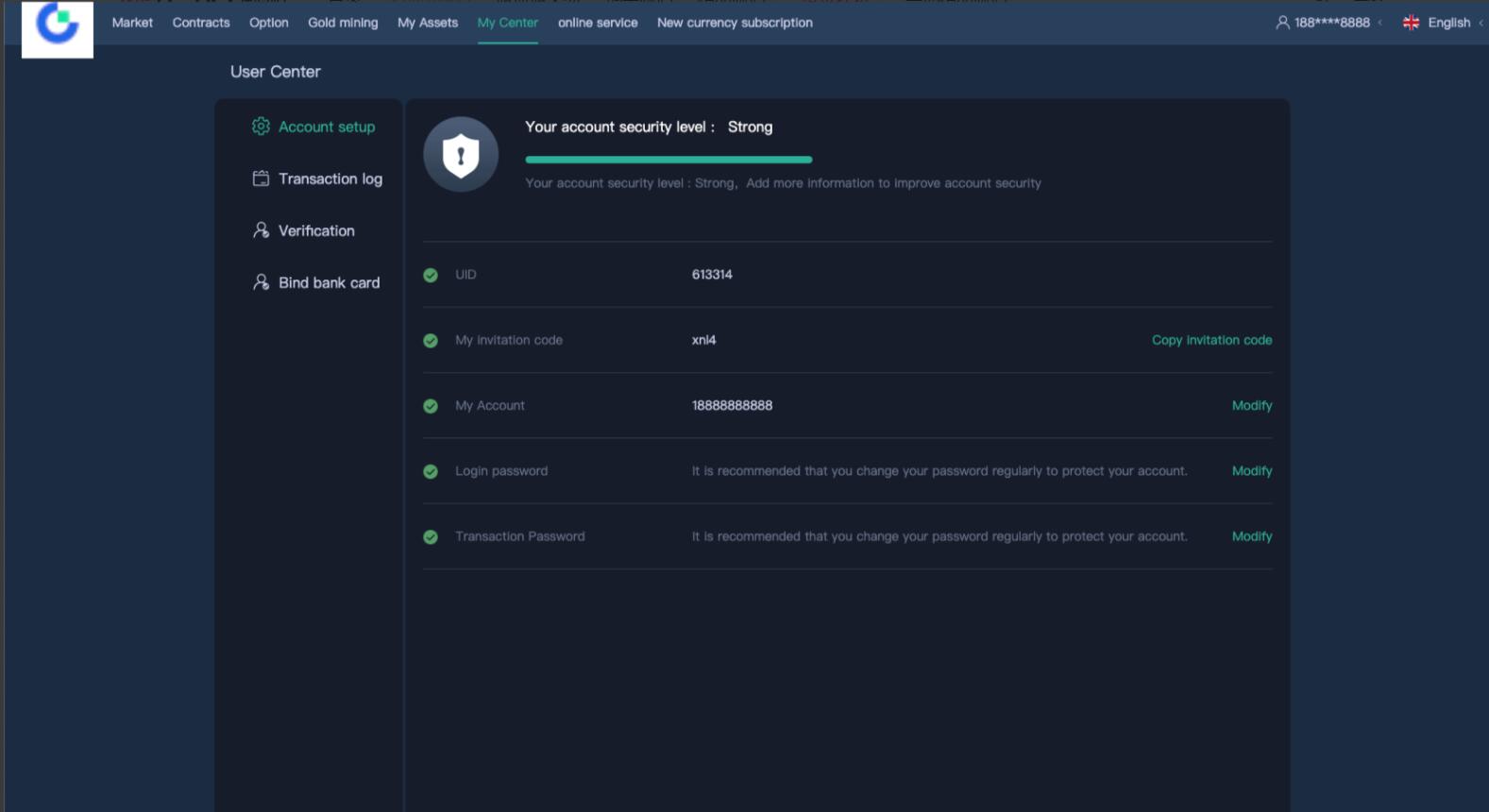Click the green checkmark beside UID
1489x812 pixels.
tap(431, 276)
